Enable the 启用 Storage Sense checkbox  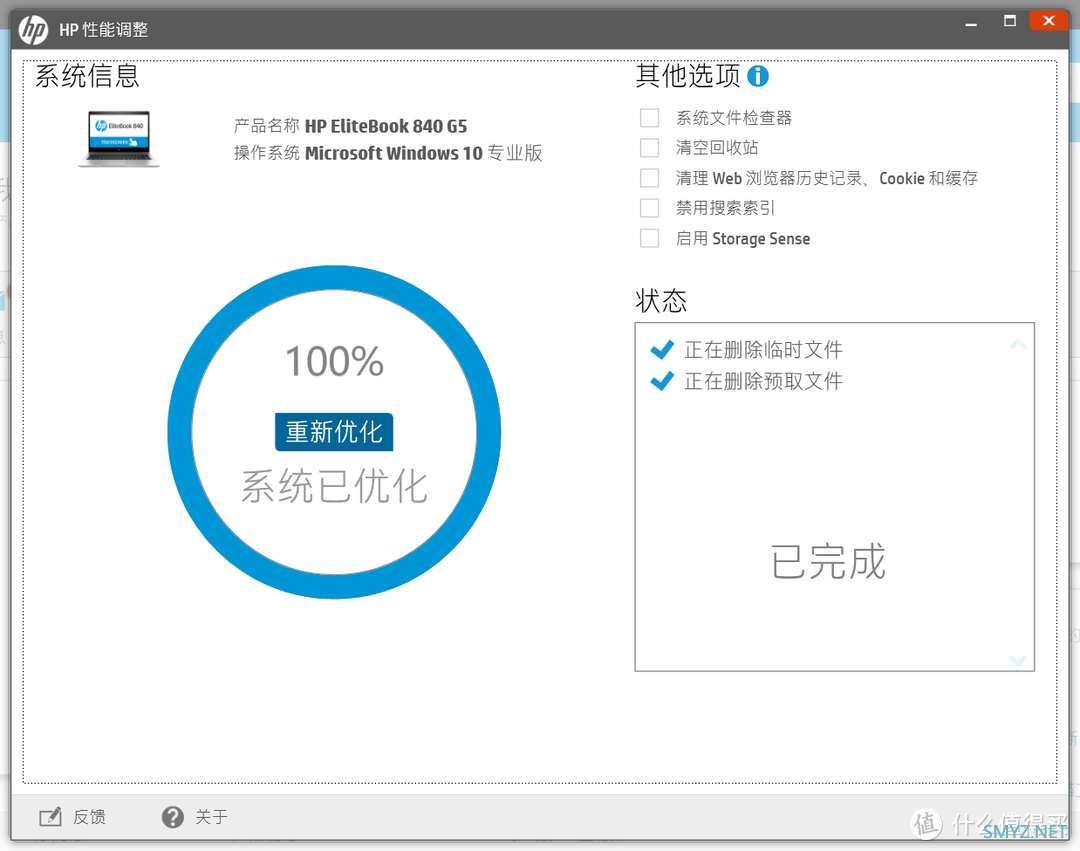(x=650, y=238)
